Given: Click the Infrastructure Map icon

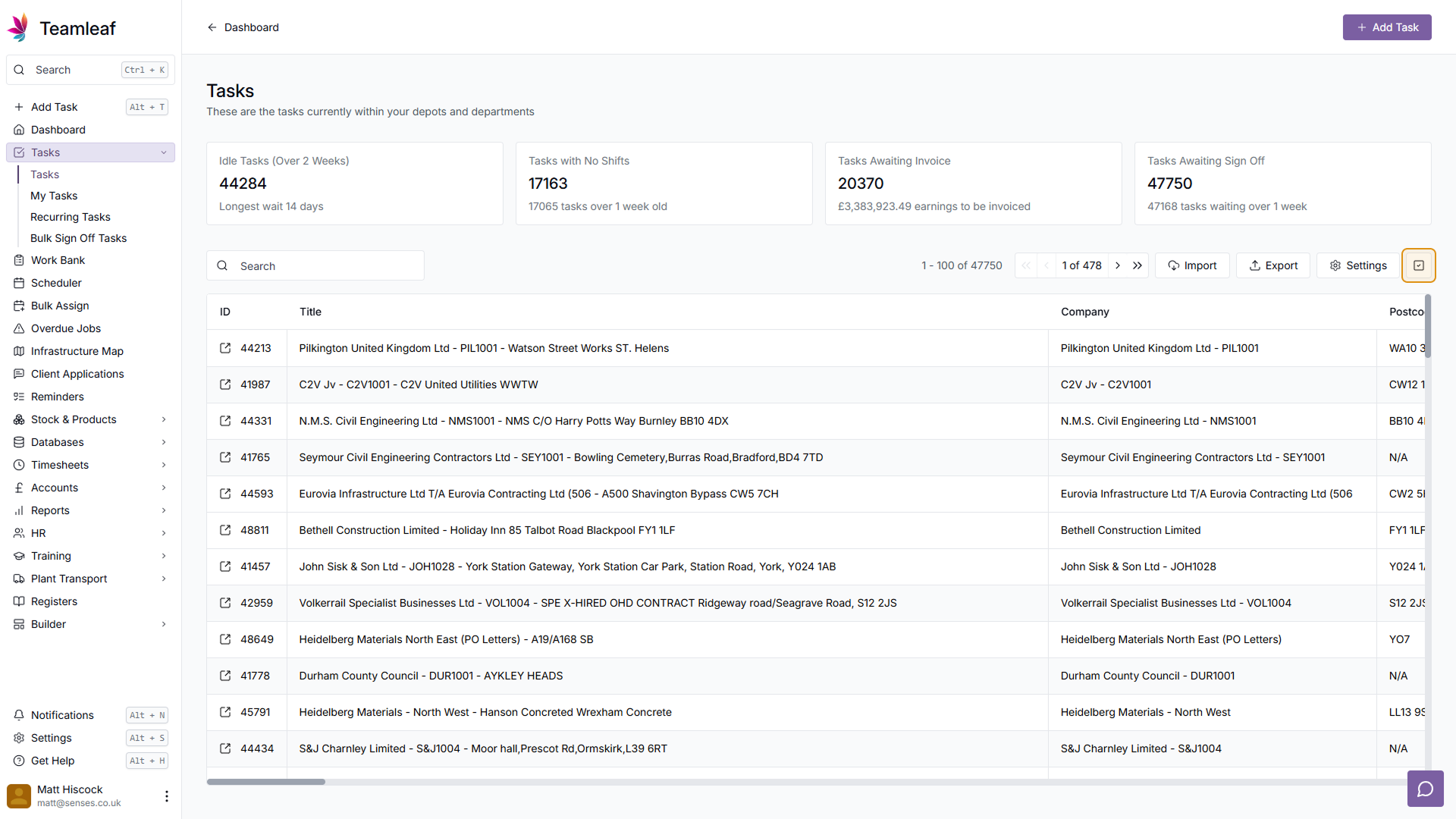Looking at the screenshot, I should pos(19,351).
